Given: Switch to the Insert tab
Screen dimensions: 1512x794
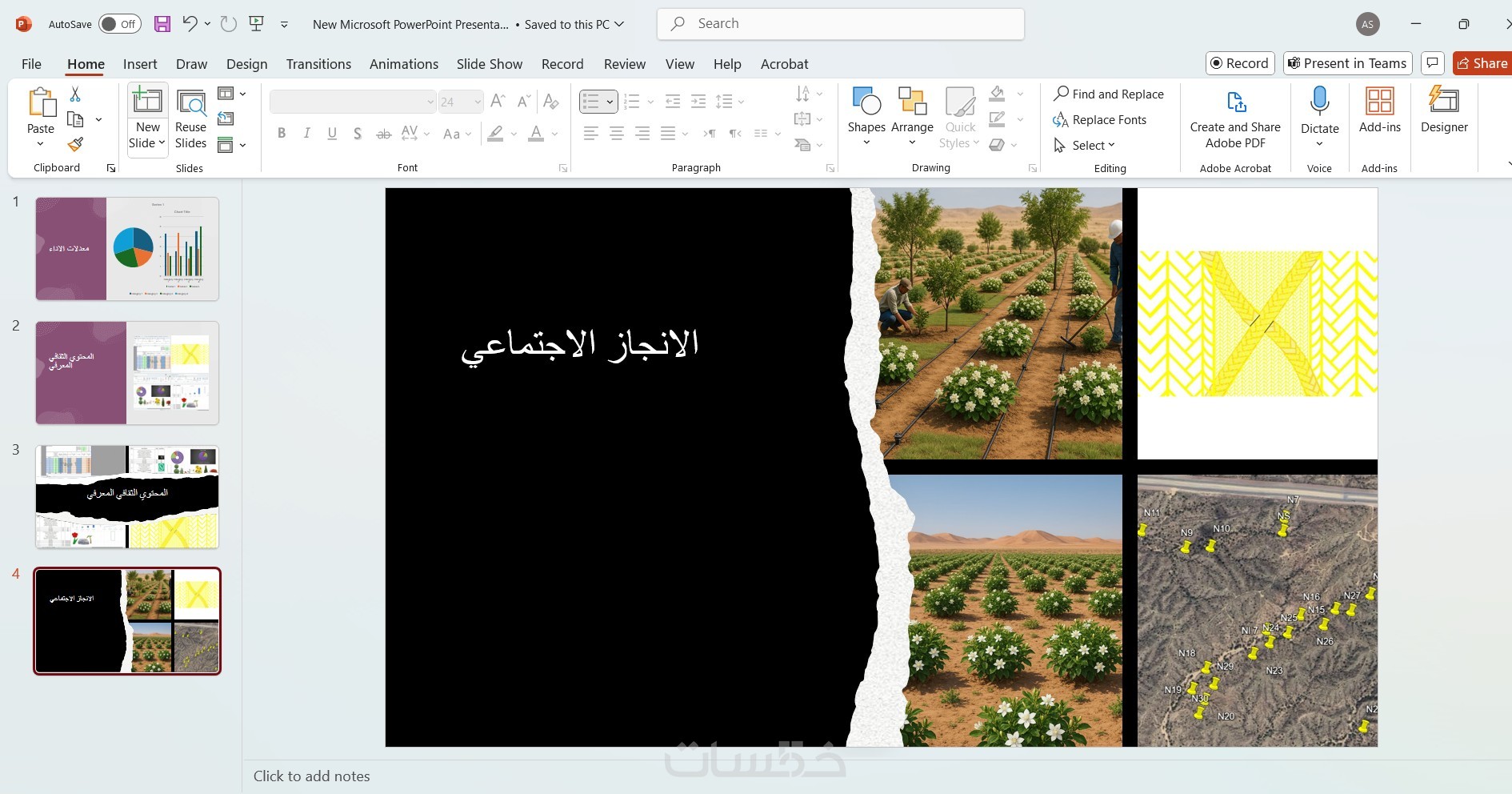Looking at the screenshot, I should pyautogui.click(x=140, y=64).
